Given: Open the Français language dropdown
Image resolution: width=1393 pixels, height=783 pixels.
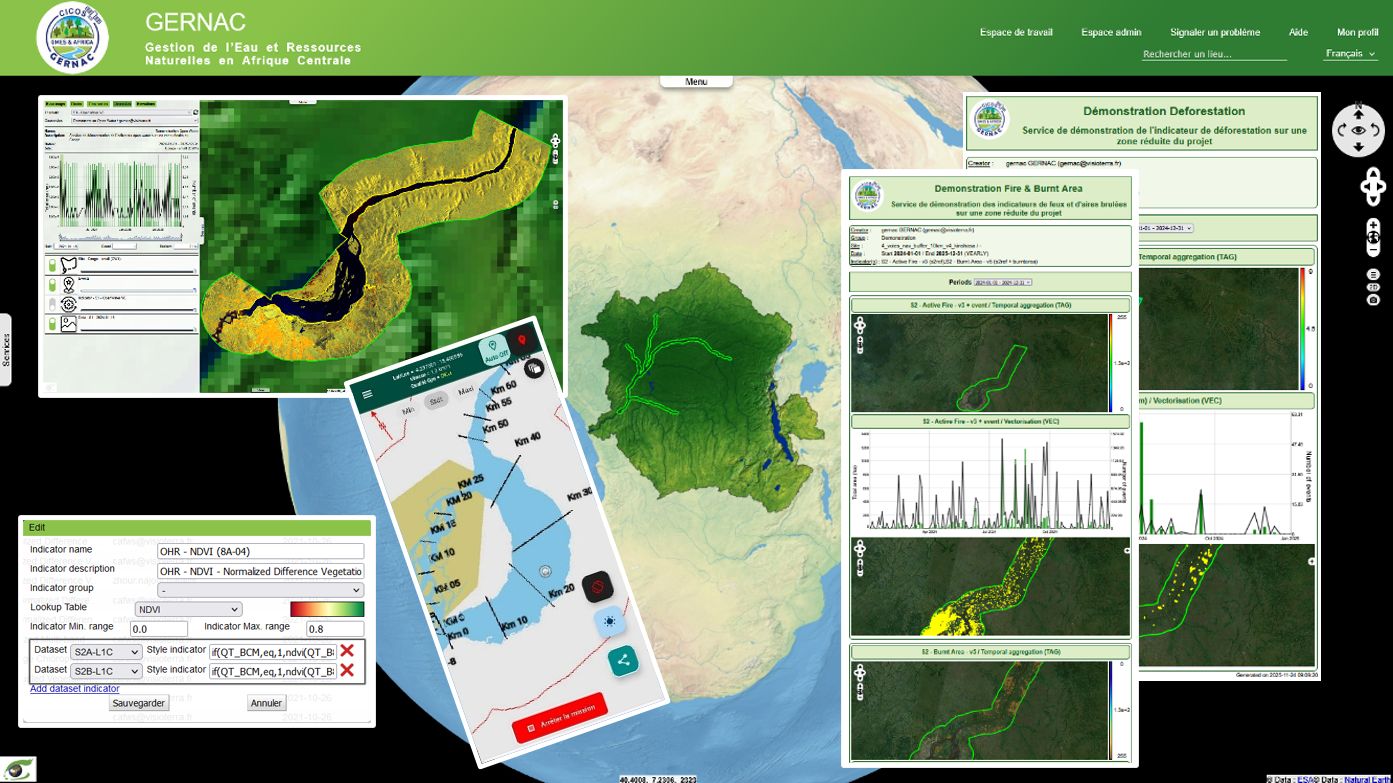Looking at the screenshot, I should click(x=1351, y=54).
